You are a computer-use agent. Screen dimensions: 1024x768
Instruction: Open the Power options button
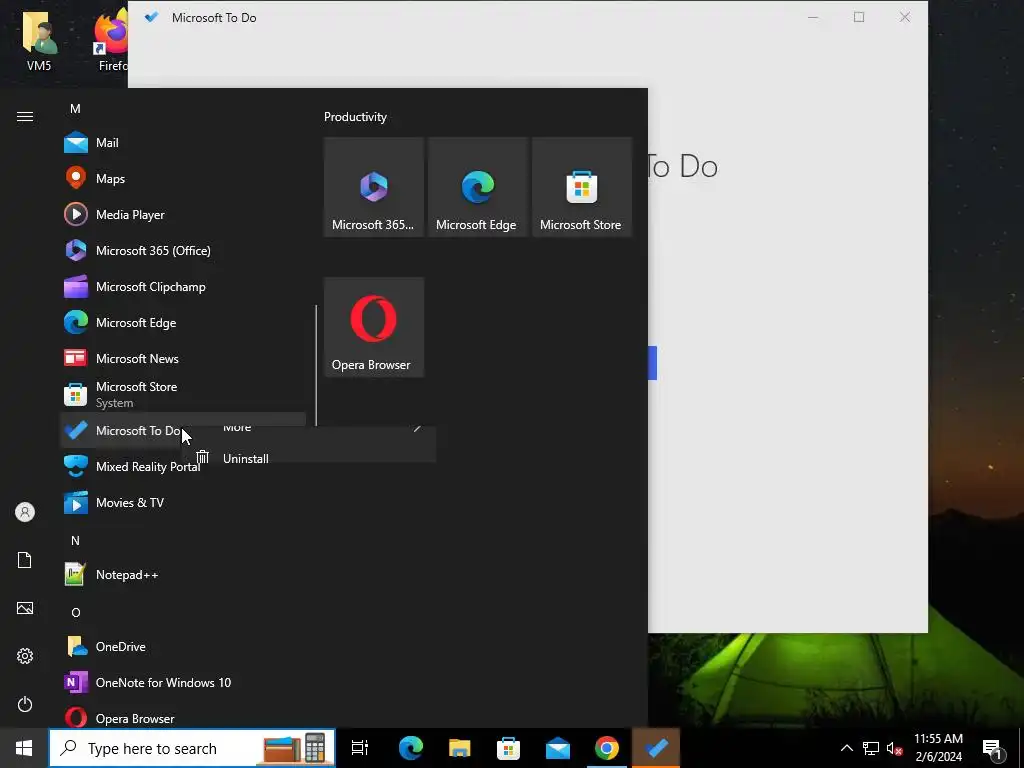(25, 704)
